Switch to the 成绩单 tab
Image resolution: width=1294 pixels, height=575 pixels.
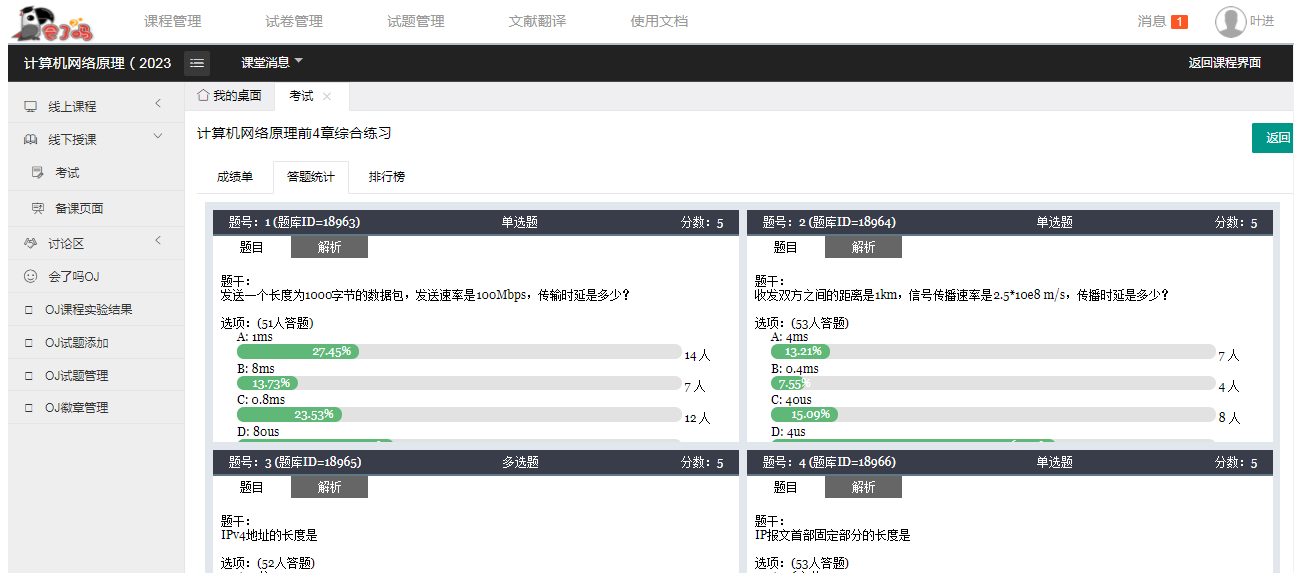click(235, 177)
